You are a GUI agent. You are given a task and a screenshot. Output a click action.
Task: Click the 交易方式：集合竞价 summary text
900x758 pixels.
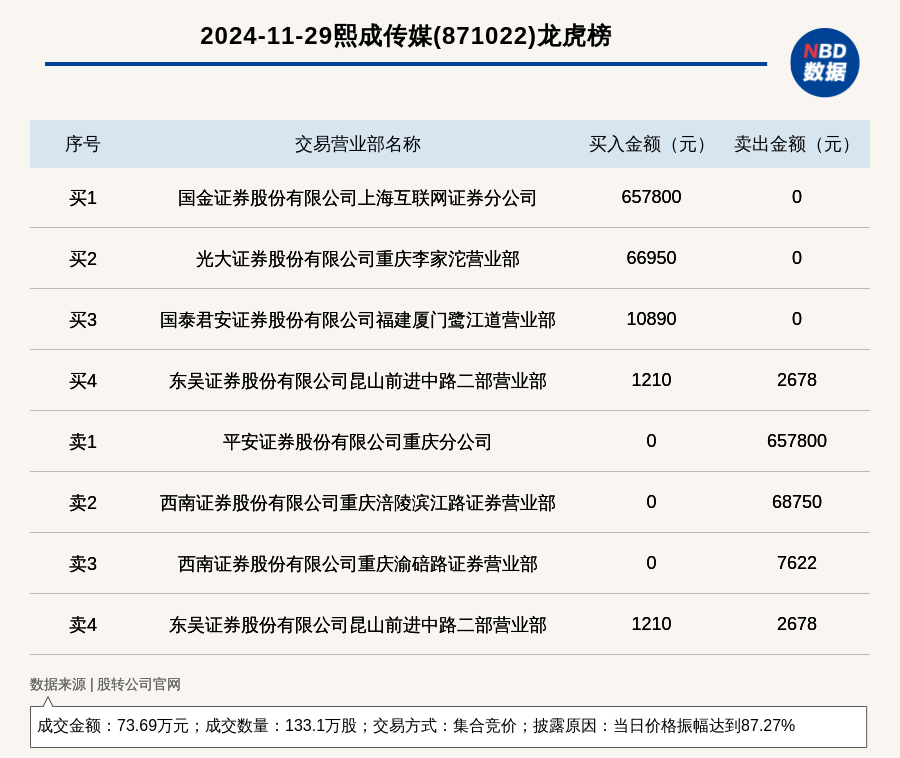[x=445, y=726]
